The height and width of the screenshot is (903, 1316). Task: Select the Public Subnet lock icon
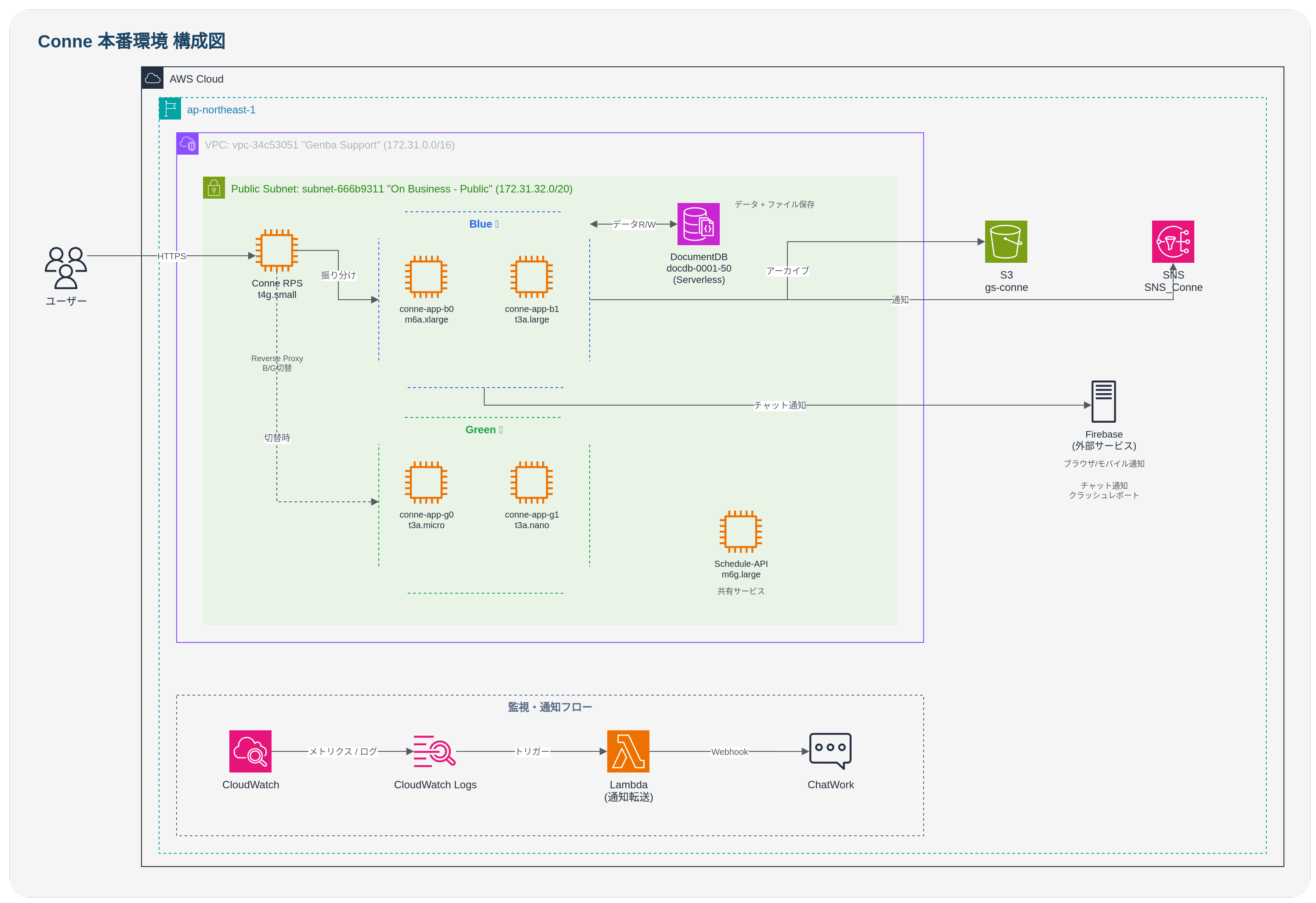pos(214,188)
